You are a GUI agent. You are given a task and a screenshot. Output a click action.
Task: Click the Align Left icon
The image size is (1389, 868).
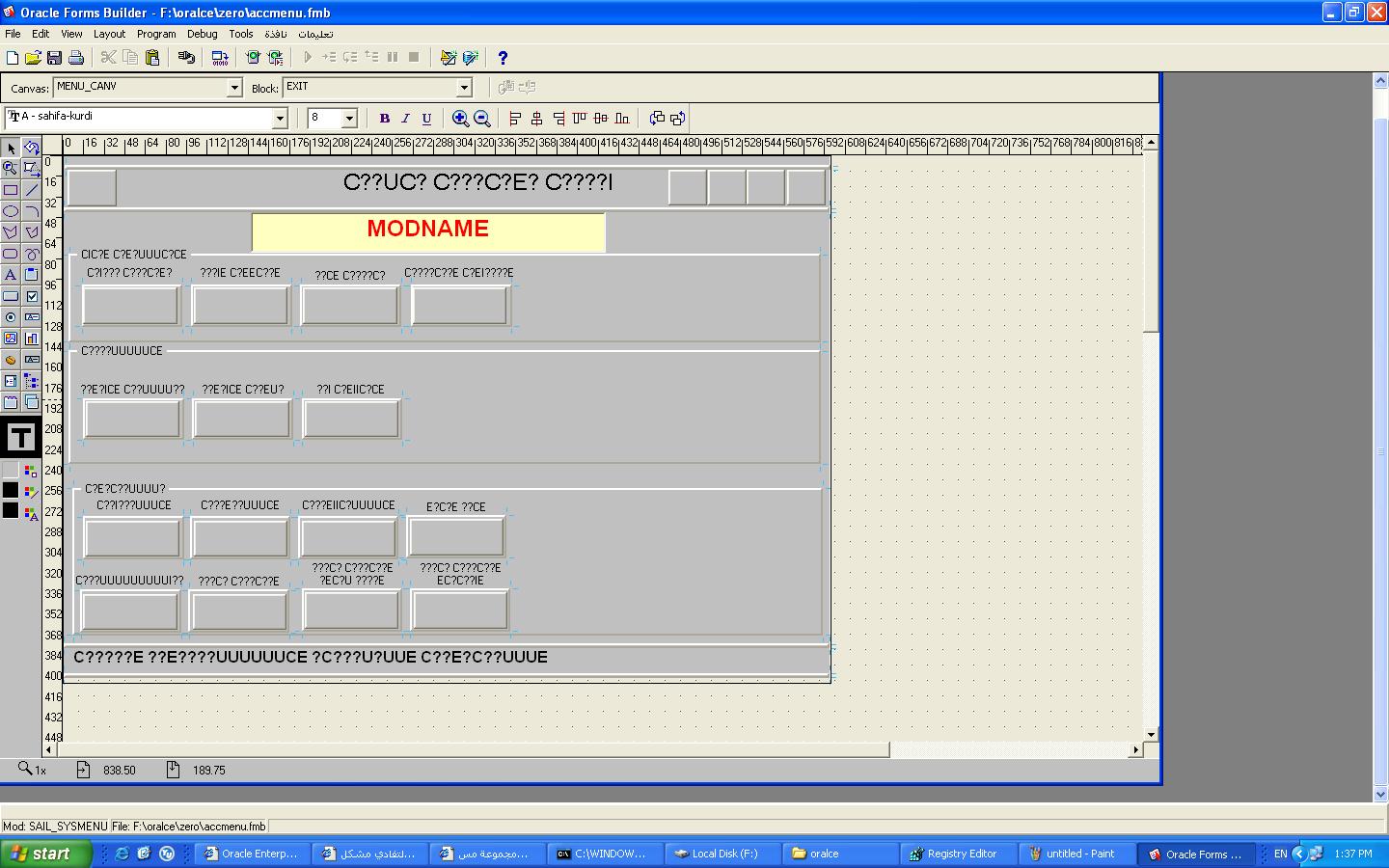point(515,119)
